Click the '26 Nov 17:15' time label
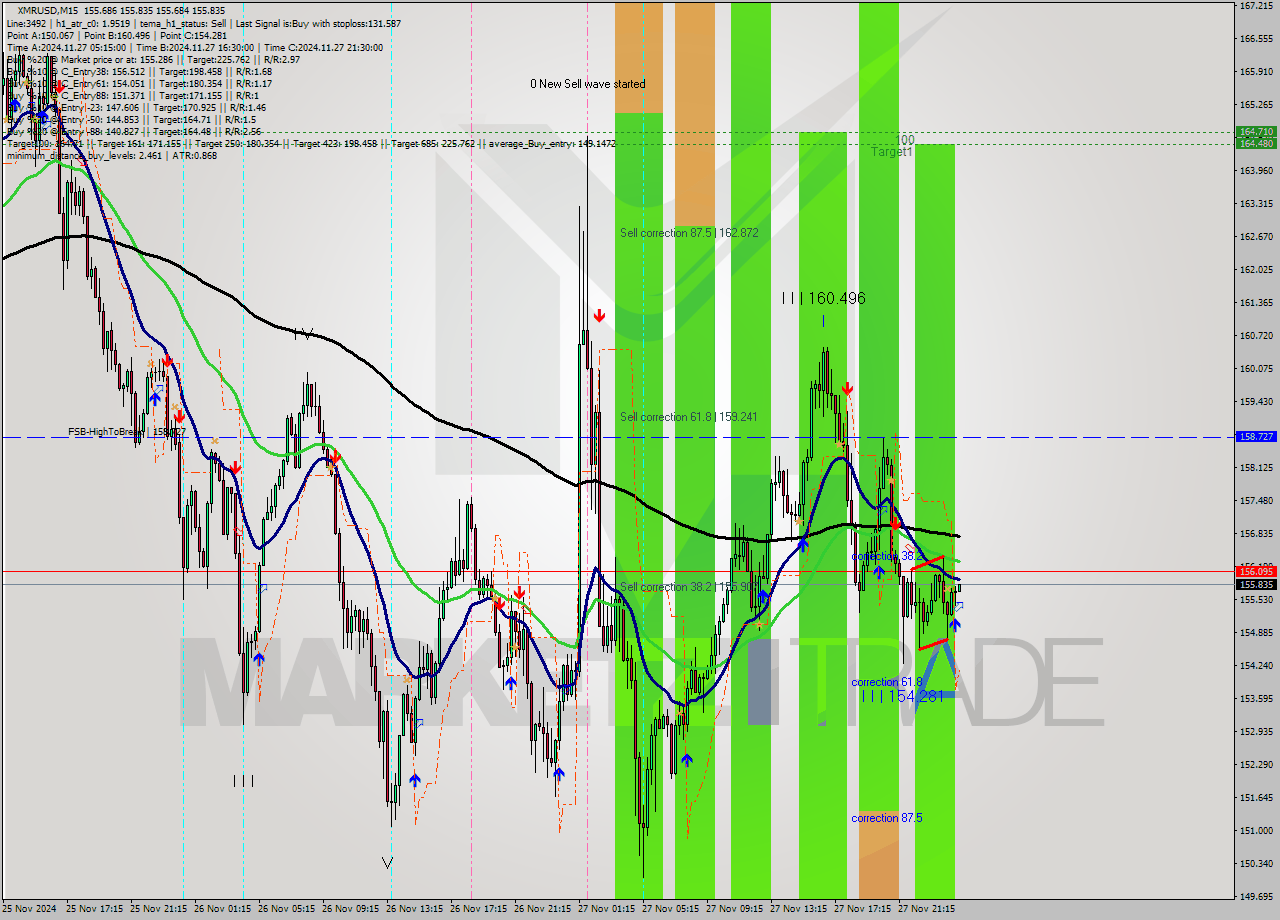1280x920 pixels. (x=478, y=910)
